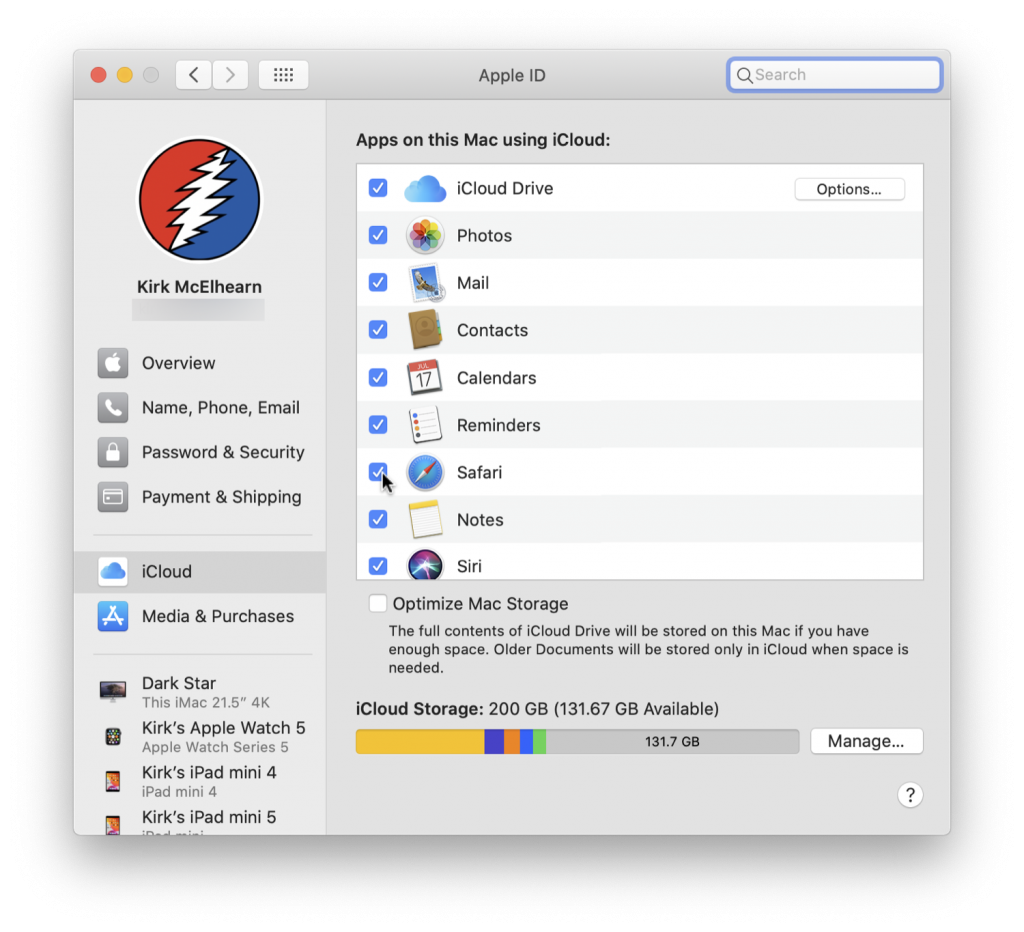
Task: Click the iCloud storage usage bar
Action: (x=577, y=740)
